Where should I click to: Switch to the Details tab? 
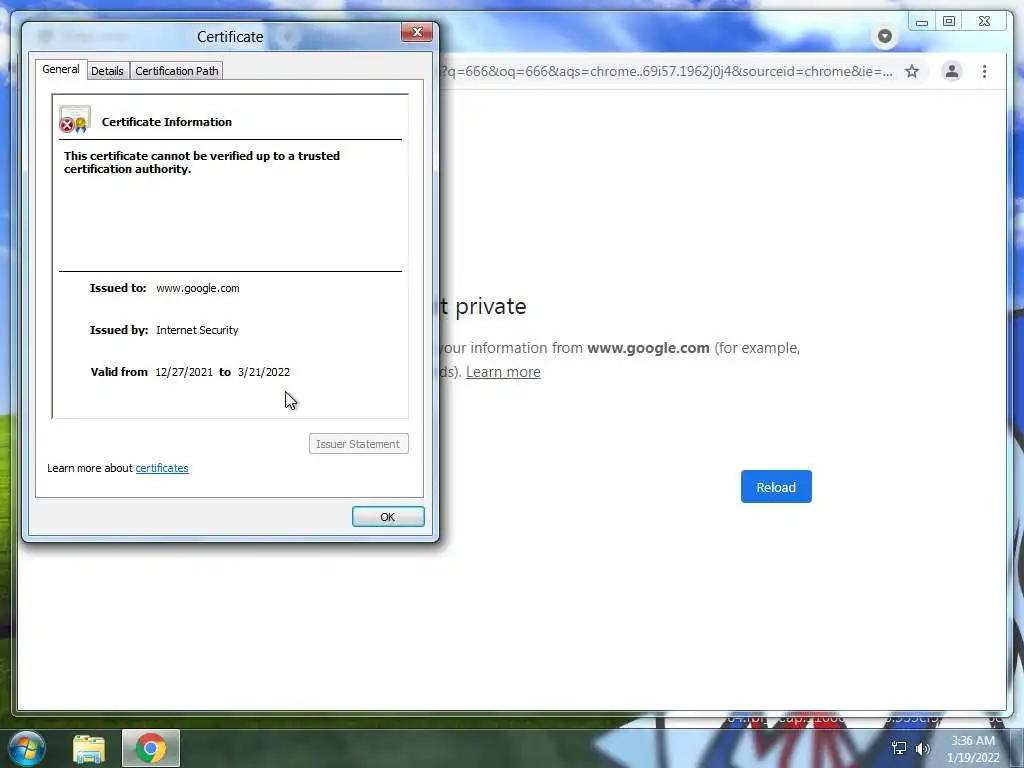tap(107, 71)
